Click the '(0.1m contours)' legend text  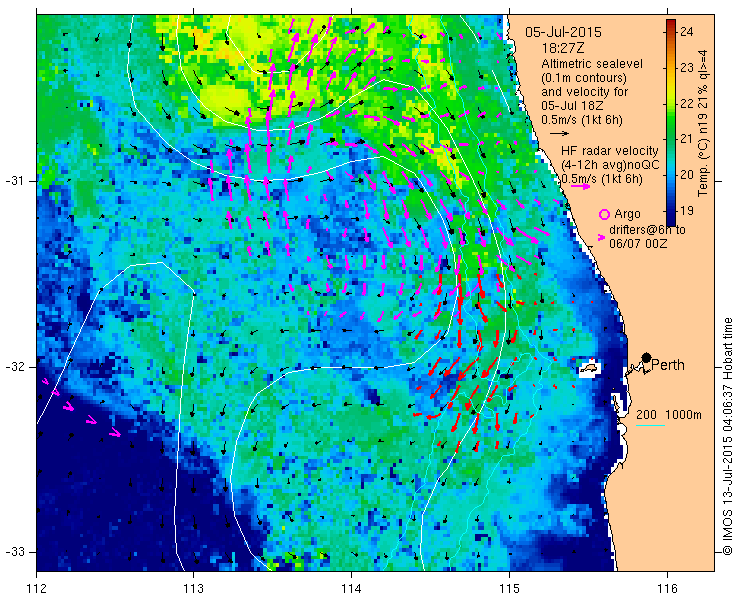click(x=584, y=77)
